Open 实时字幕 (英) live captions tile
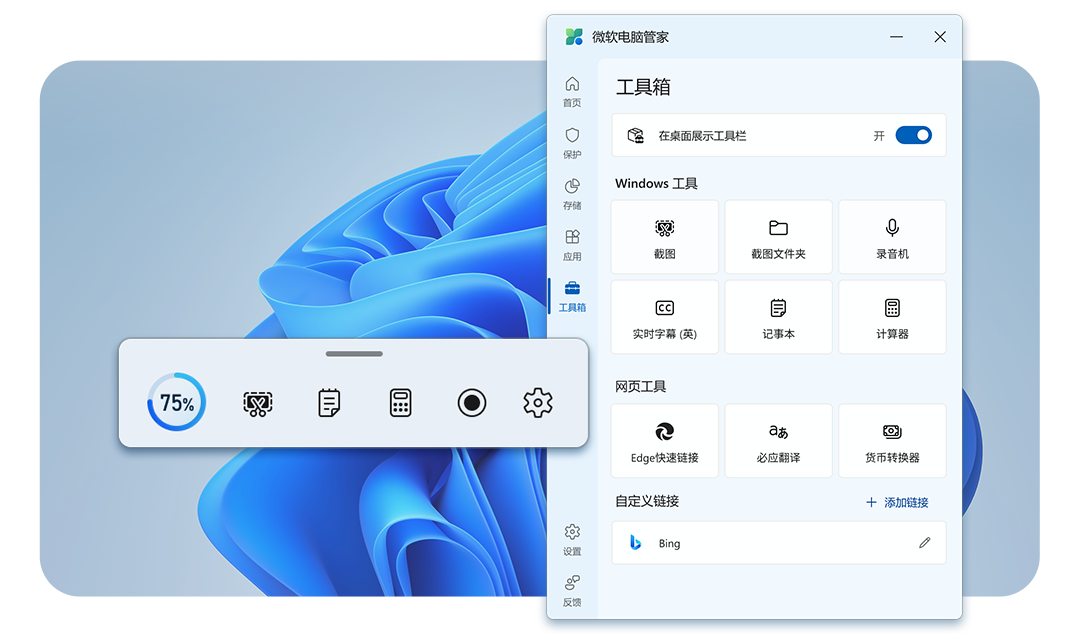Viewport: 1080px width, 634px height. click(665, 317)
